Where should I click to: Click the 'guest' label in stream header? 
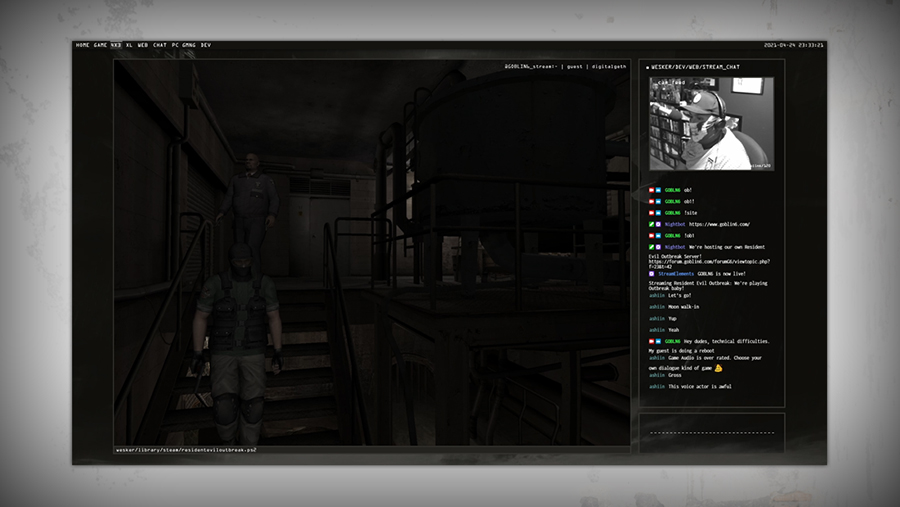pyautogui.click(x=575, y=67)
